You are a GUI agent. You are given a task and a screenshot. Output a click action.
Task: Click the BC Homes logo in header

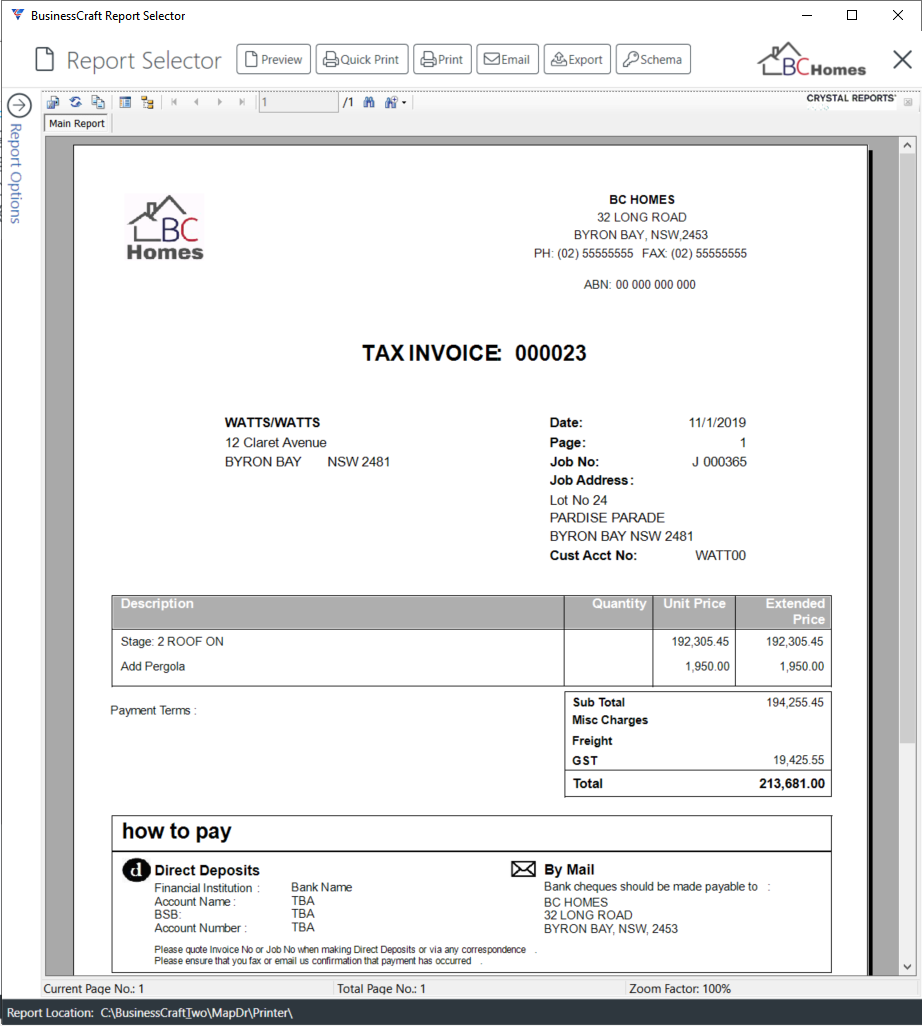[811, 60]
